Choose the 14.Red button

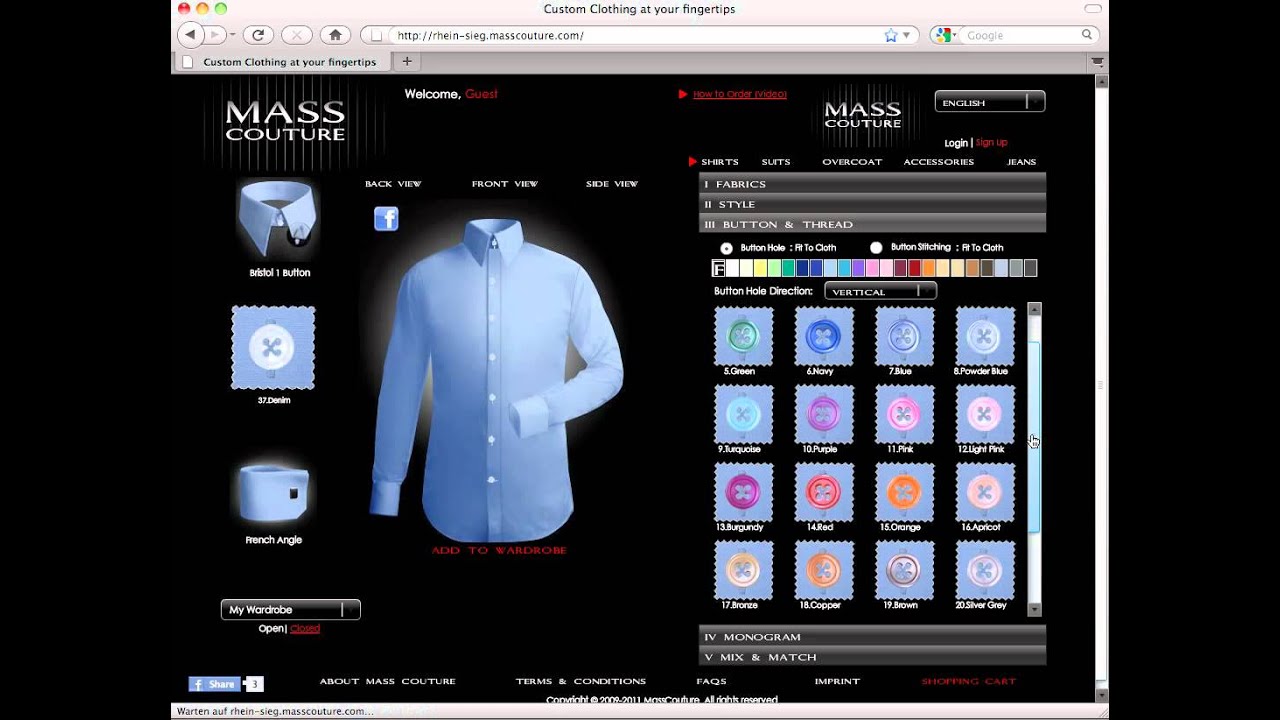pyautogui.click(x=824, y=492)
